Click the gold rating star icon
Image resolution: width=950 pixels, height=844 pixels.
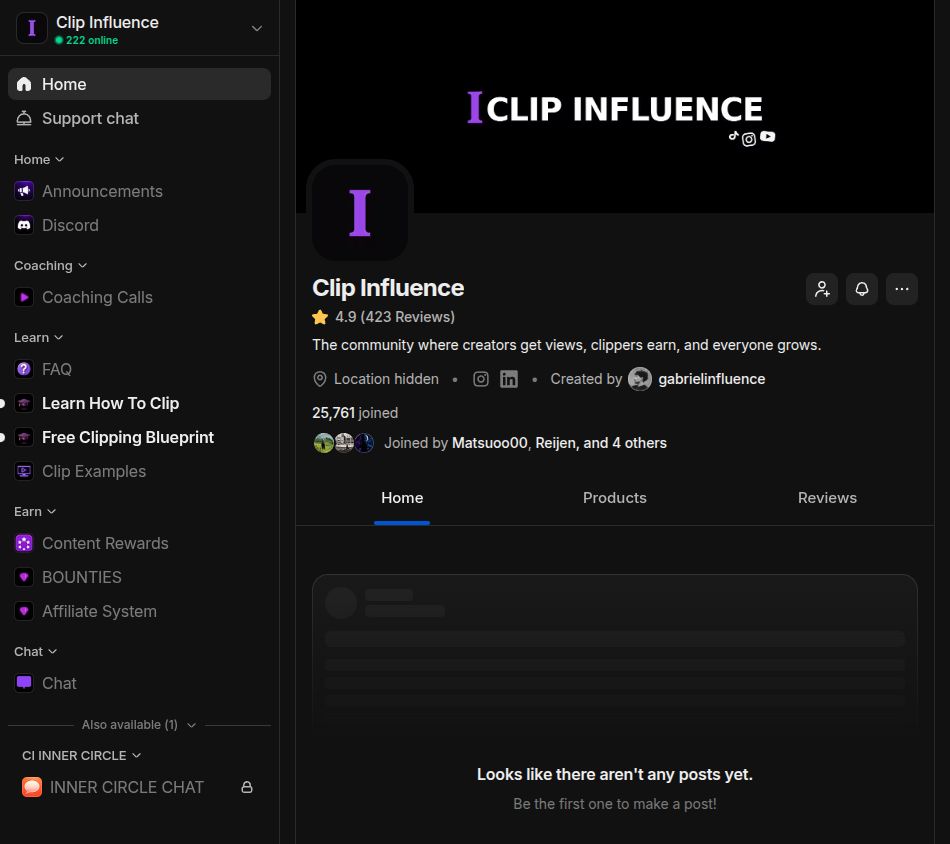(320, 317)
